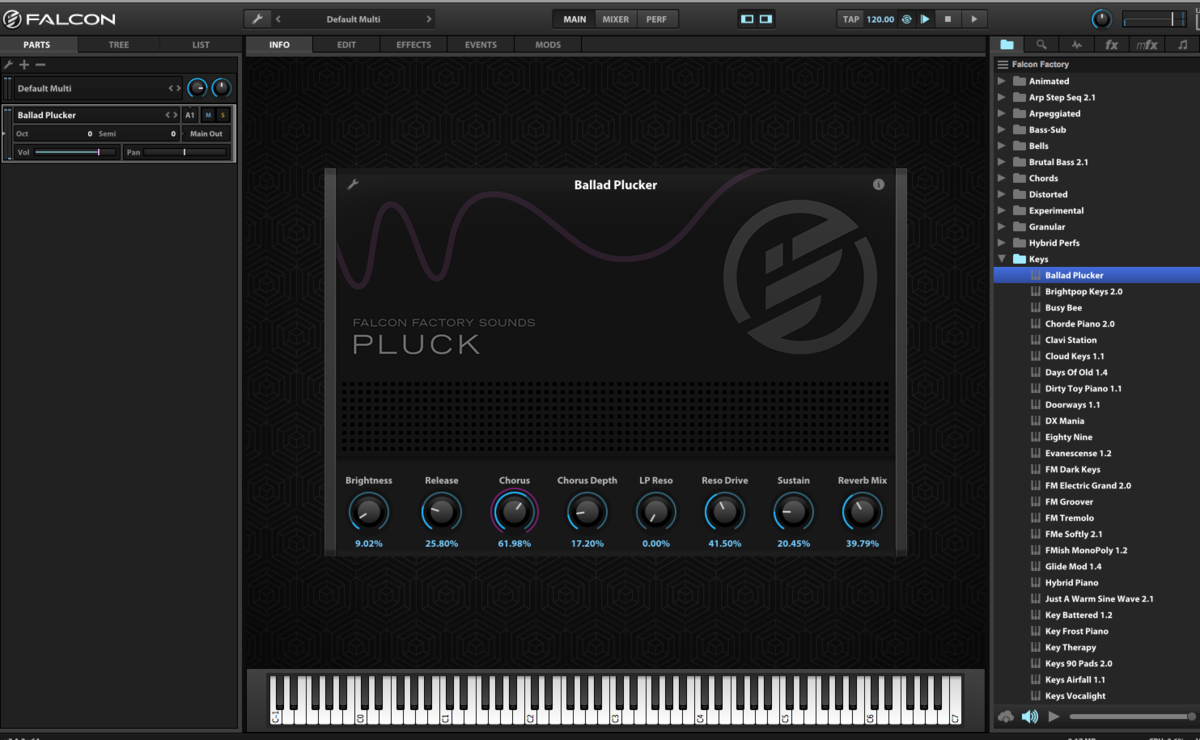Open the mfx event processors tab
Image resolution: width=1200 pixels, height=740 pixels.
[1146, 45]
